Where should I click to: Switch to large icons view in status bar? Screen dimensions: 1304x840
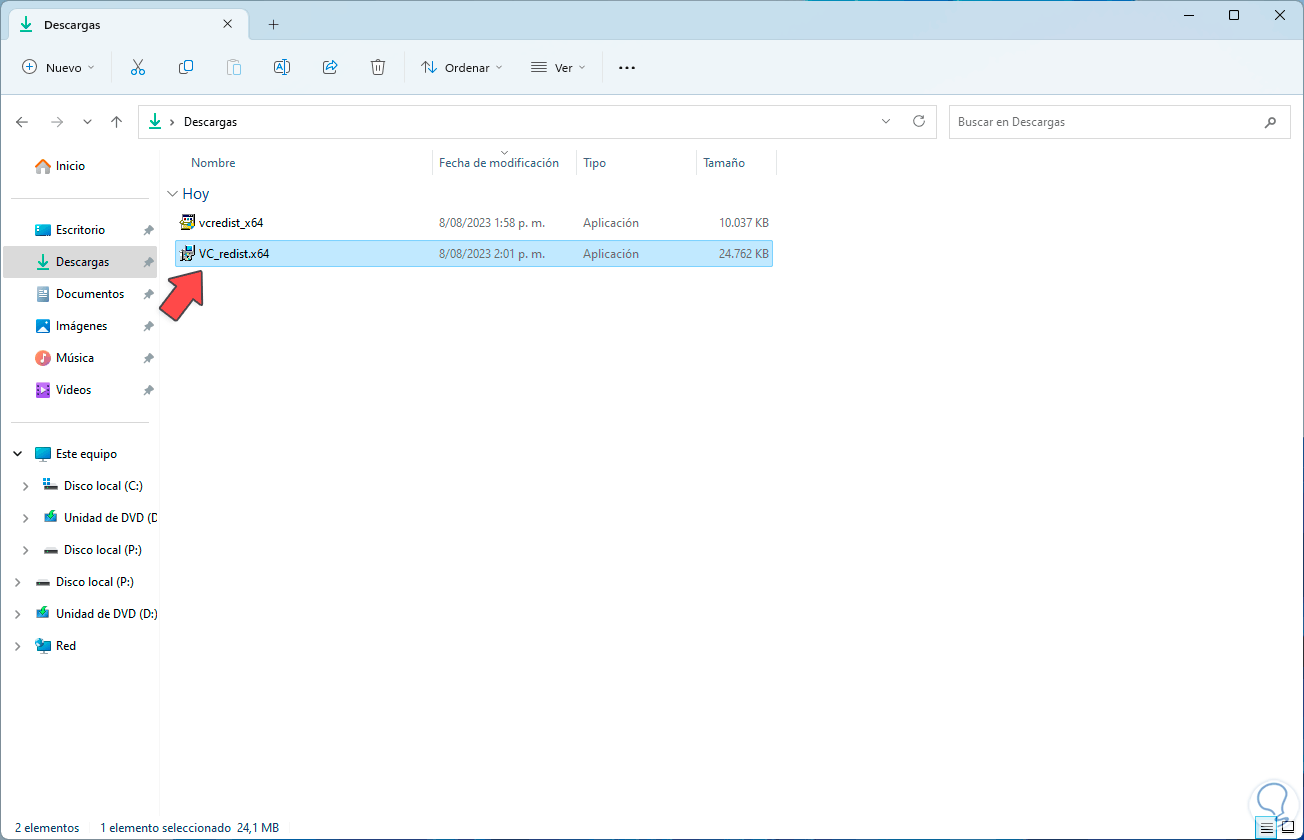[x=1288, y=828]
